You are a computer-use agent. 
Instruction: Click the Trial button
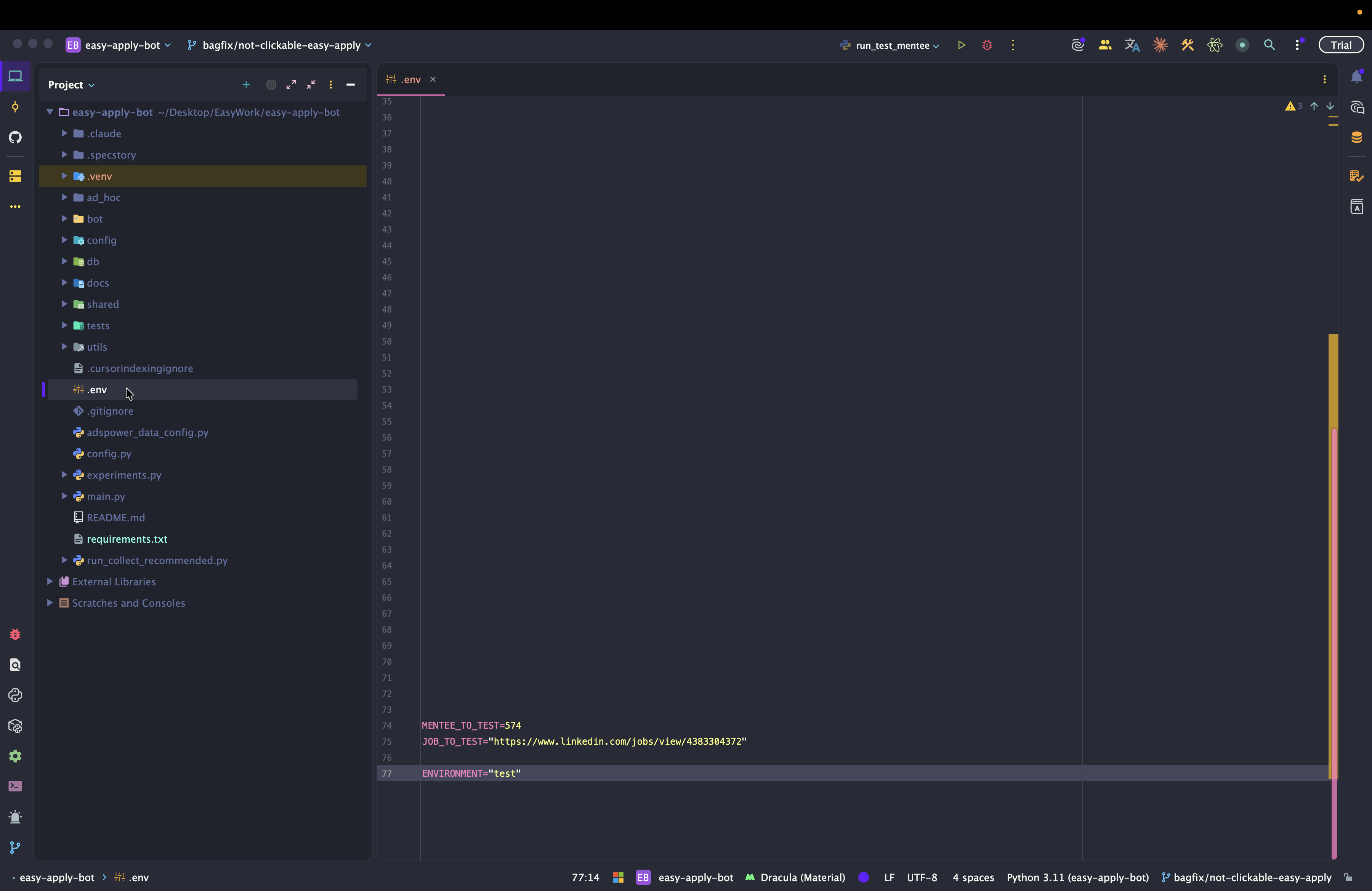(1340, 45)
